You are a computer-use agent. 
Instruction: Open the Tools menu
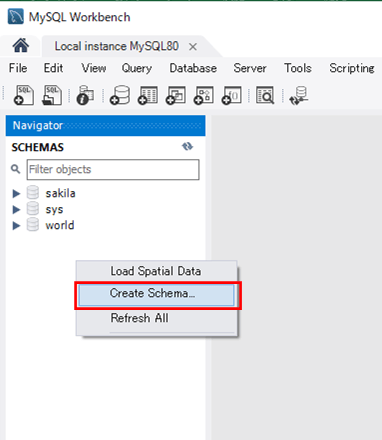(298, 68)
